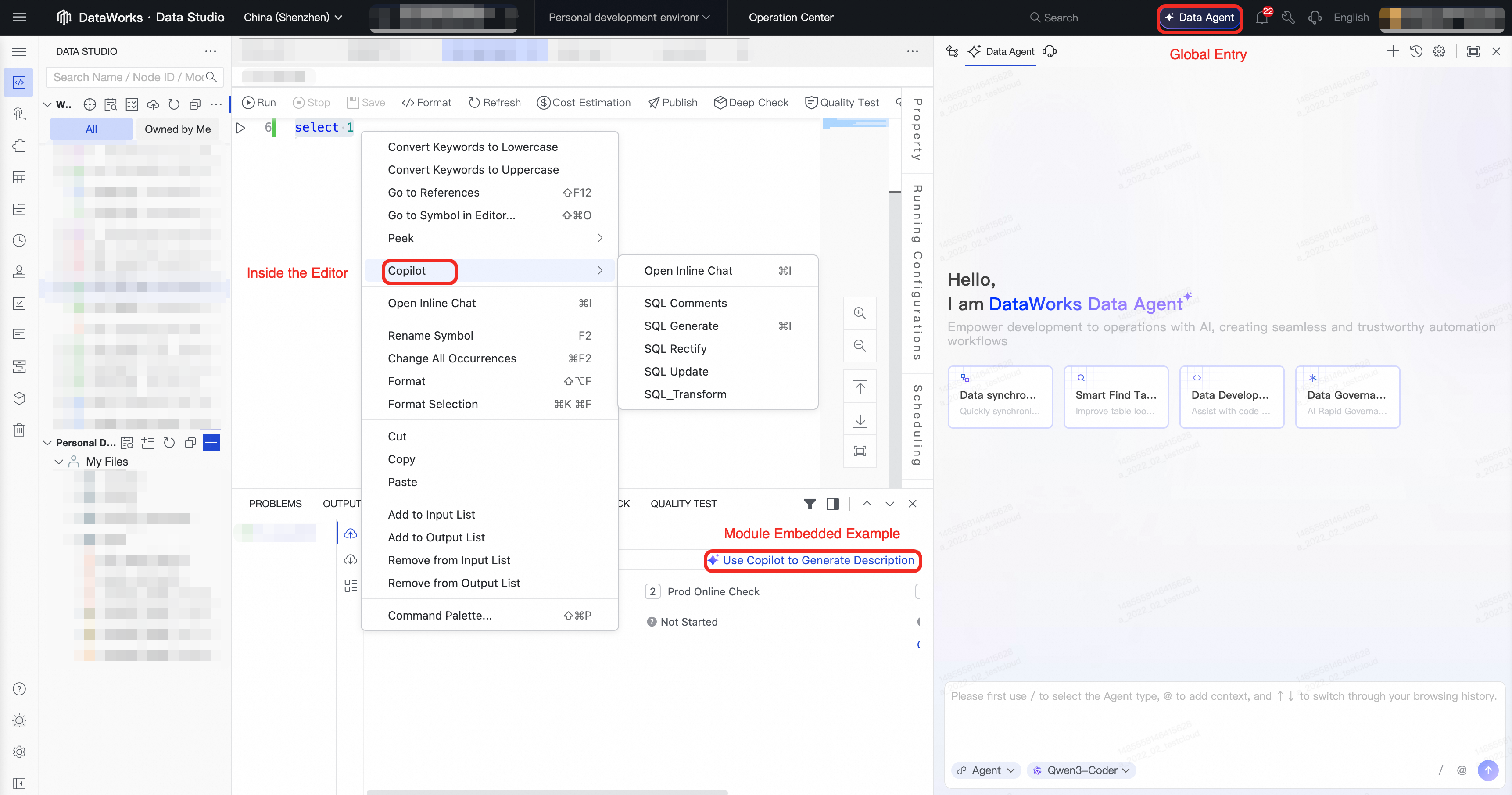Viewport: 1512px width, 795px height.
Task: Focus the Search Name / Node ID input
Action: tap(134, 77)
